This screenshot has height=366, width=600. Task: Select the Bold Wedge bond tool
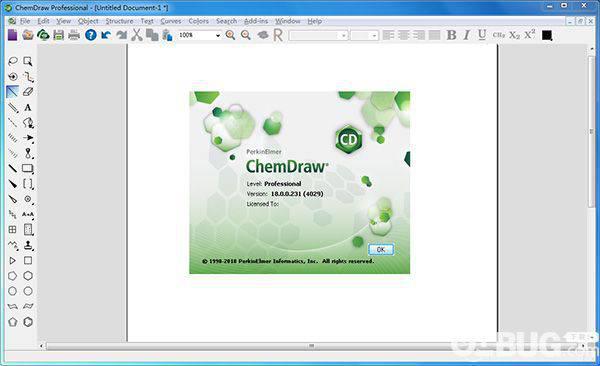coord(13,184)
